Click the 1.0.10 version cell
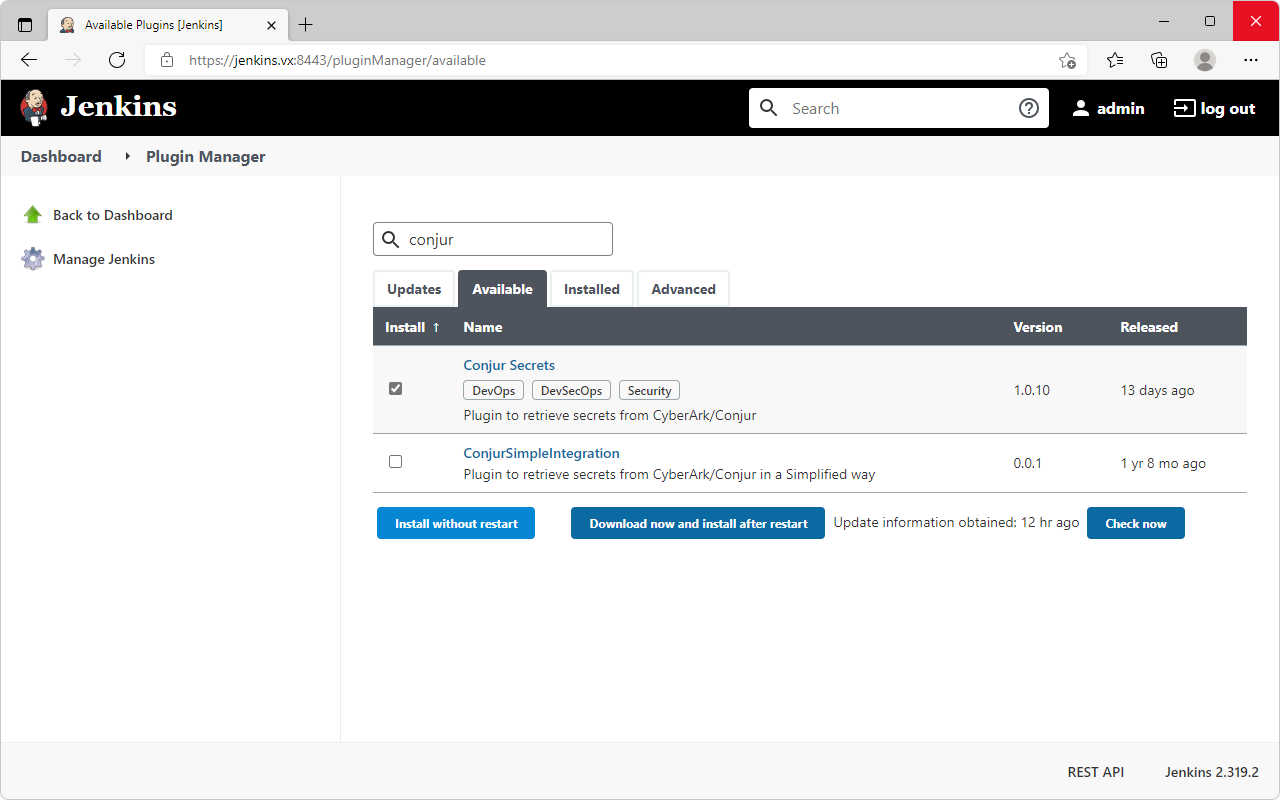 [x=1031, y=390]
